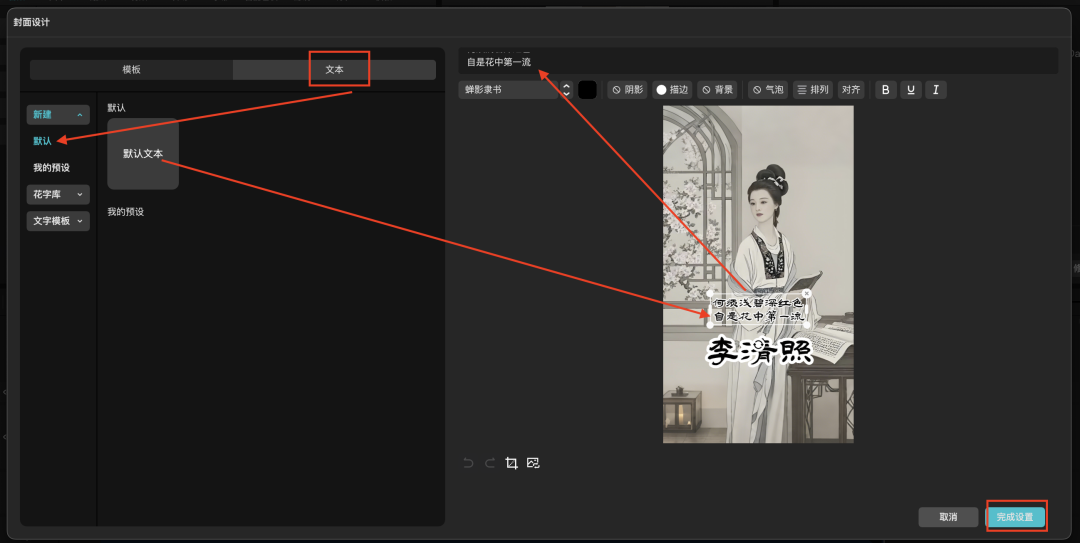Switch to the 模板 tab
1080x543 pixels.
[x=132, y=70]
